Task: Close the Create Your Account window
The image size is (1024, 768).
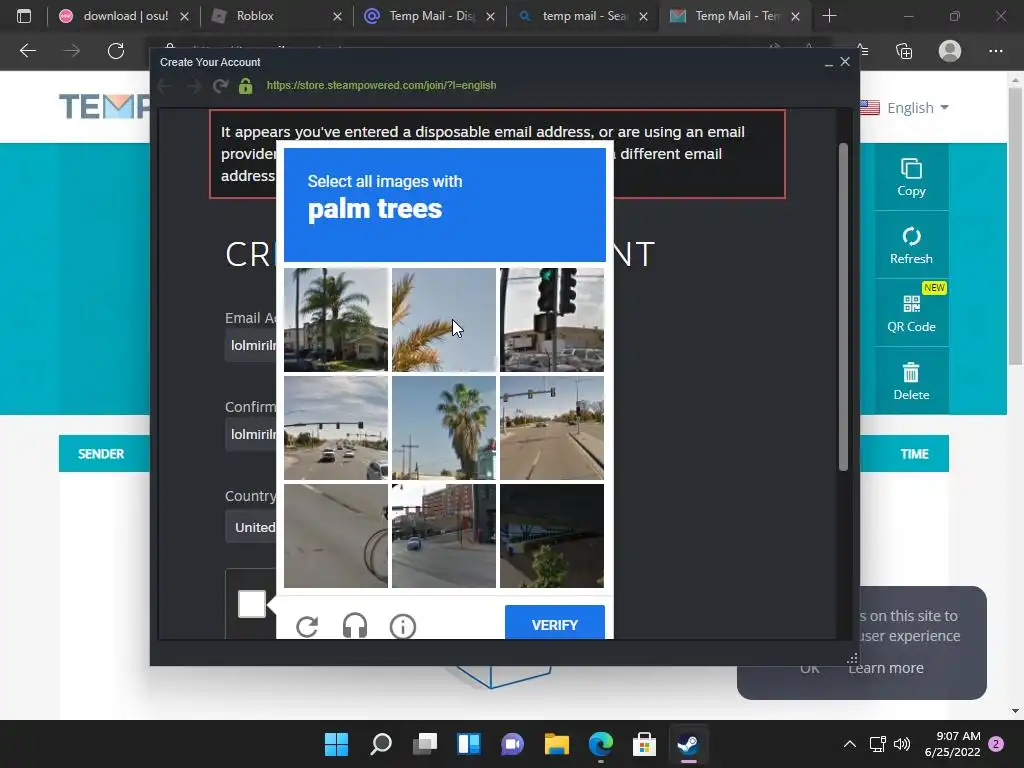Action: click(x=845, y=61)
